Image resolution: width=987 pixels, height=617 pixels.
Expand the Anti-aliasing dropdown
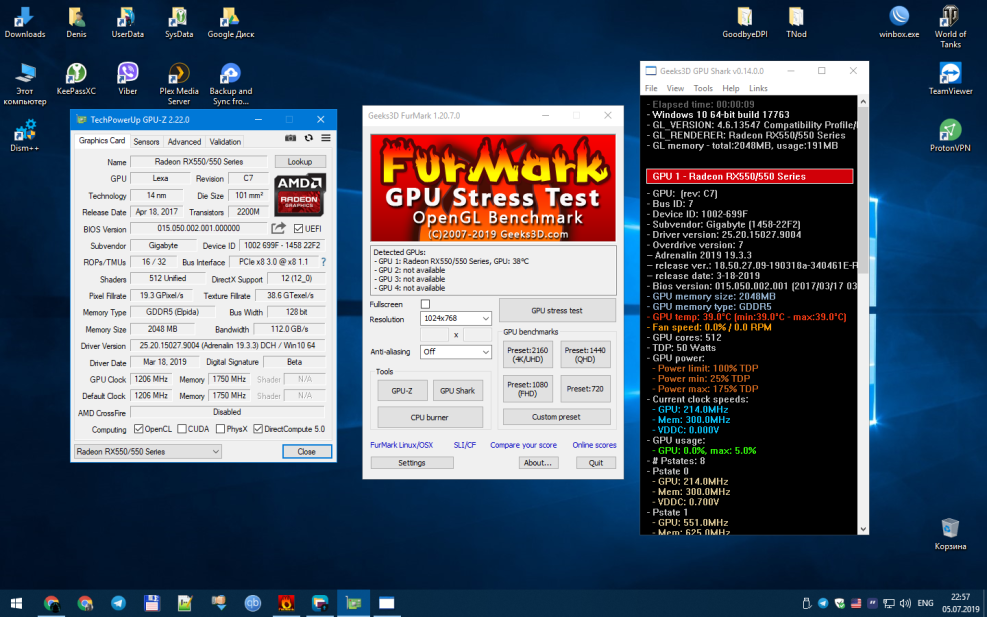click(456, 352)
